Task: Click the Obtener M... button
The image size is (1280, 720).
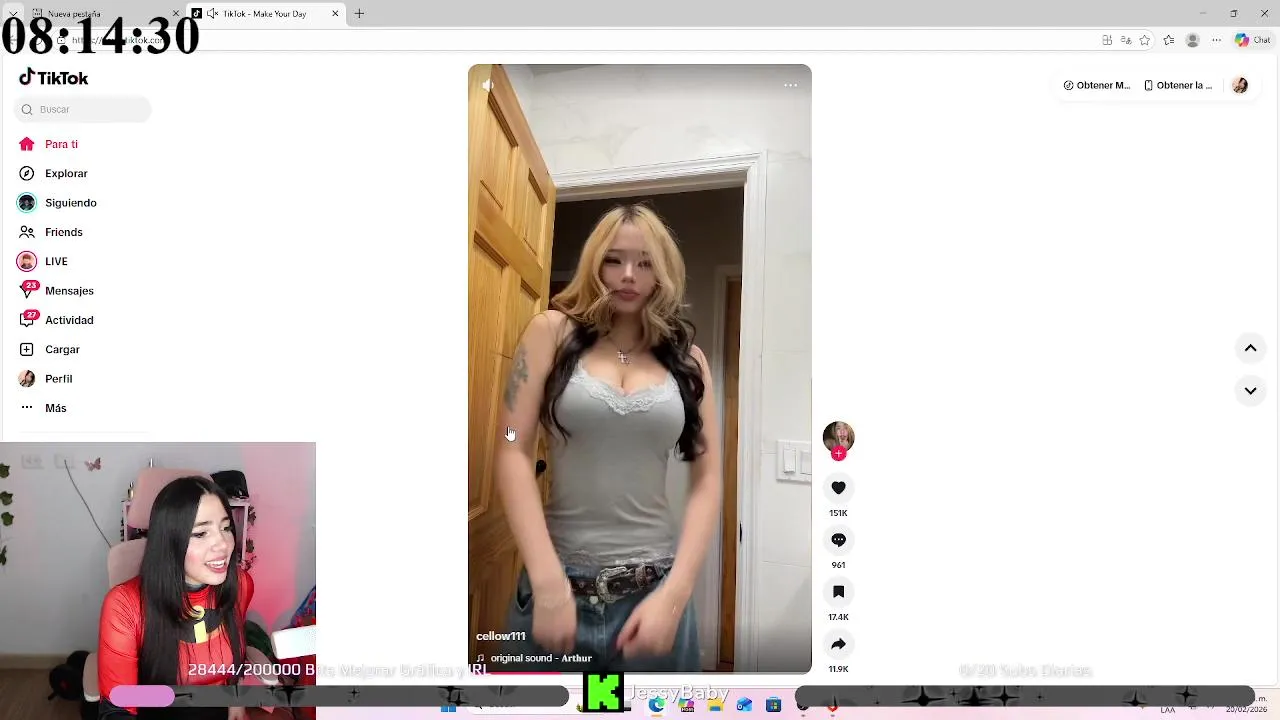Action: tap(1097, 85)
